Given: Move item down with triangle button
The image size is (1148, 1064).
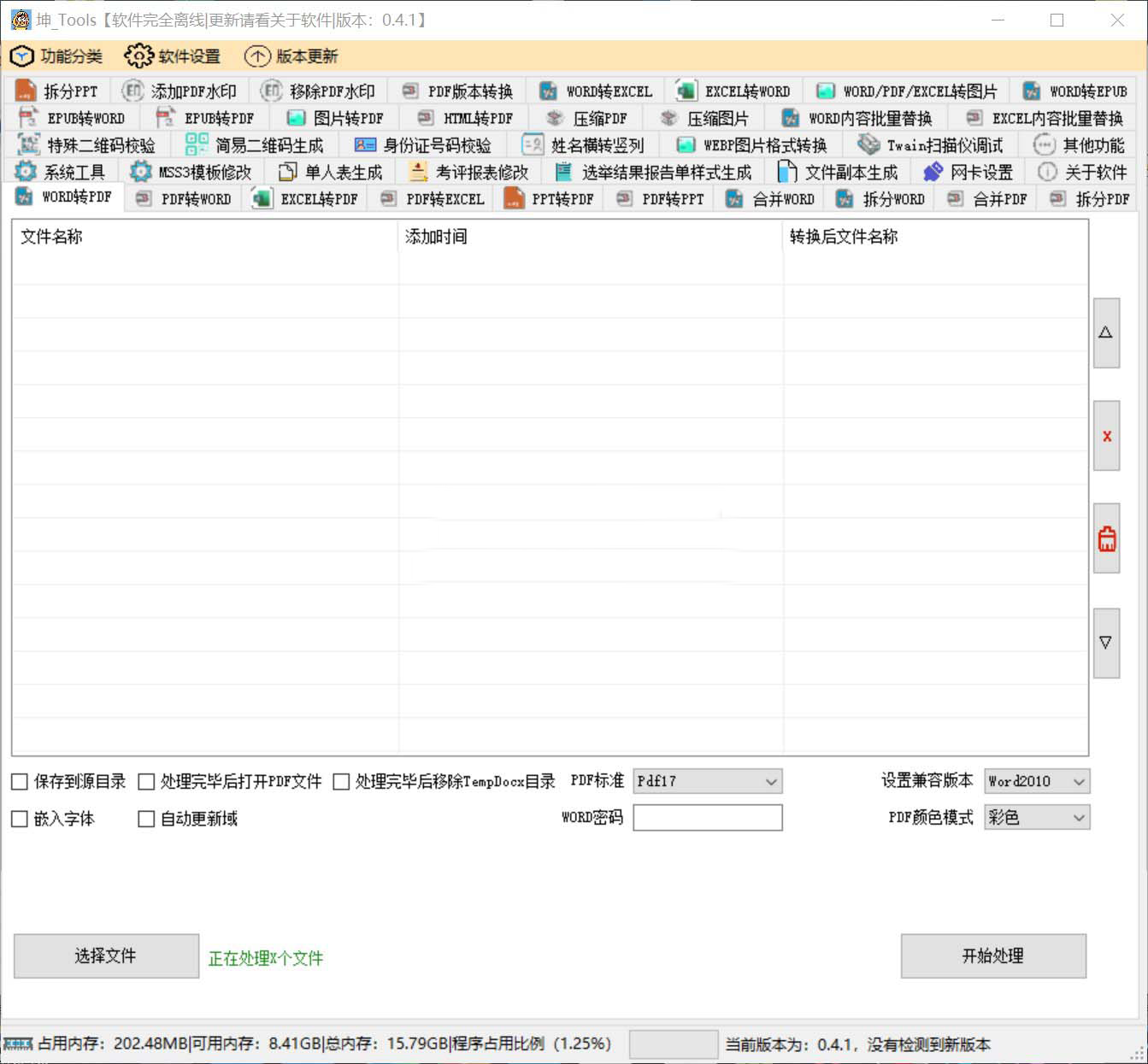Looking at the screenshot, I should pos(1106,643).
